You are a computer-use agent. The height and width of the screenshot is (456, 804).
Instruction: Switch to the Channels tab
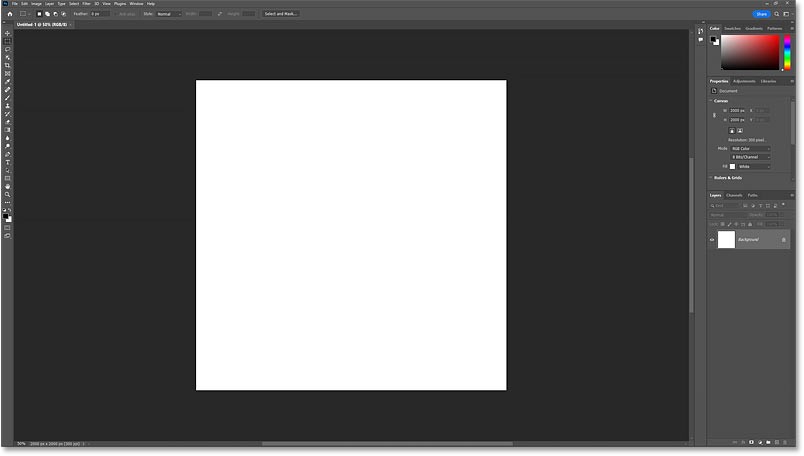coord(734,195)
